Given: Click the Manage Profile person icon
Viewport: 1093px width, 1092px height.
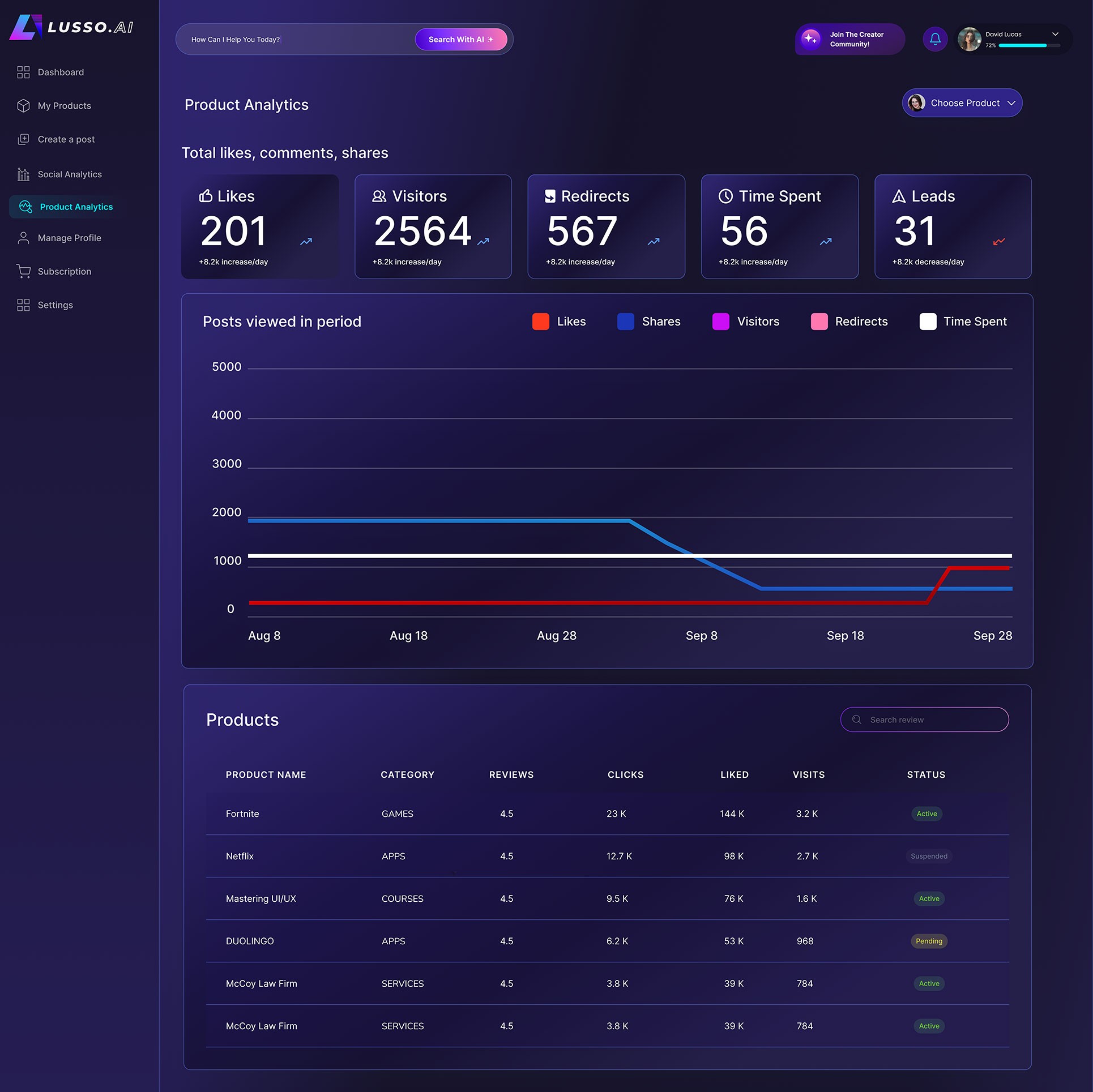Looking at the screenshot, I should 23,238.
